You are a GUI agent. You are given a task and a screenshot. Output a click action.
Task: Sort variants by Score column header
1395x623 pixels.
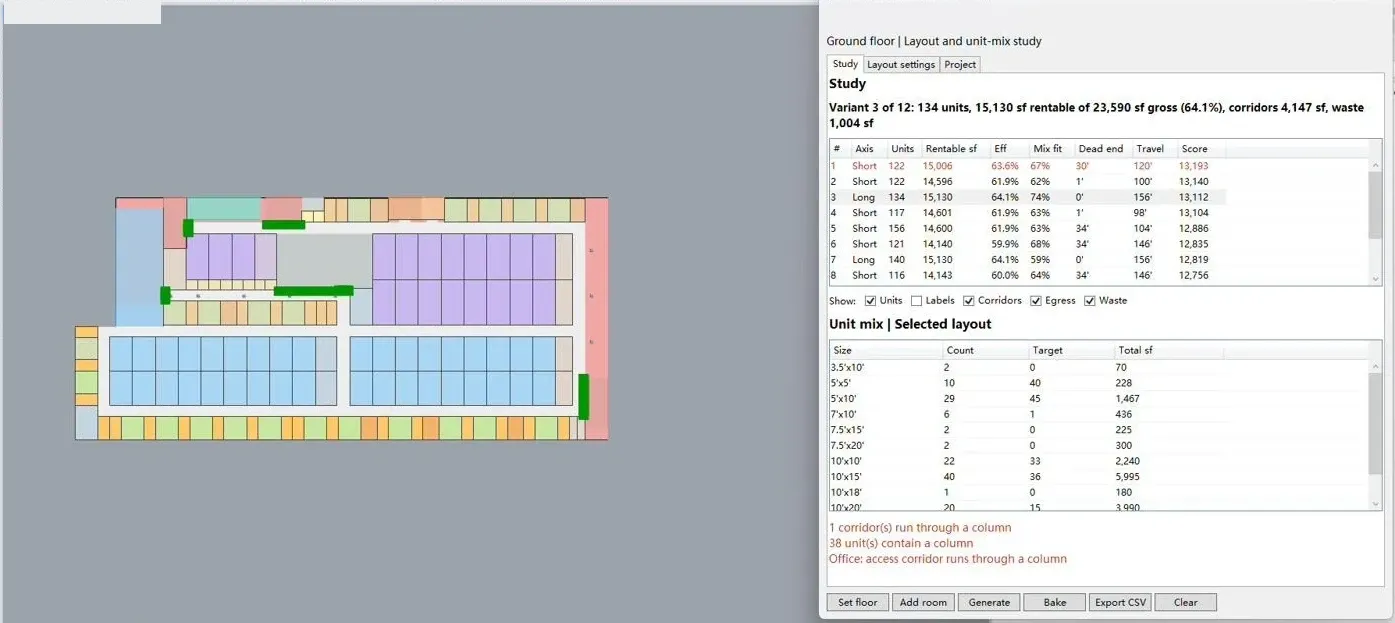click(x=1200, y=149)
